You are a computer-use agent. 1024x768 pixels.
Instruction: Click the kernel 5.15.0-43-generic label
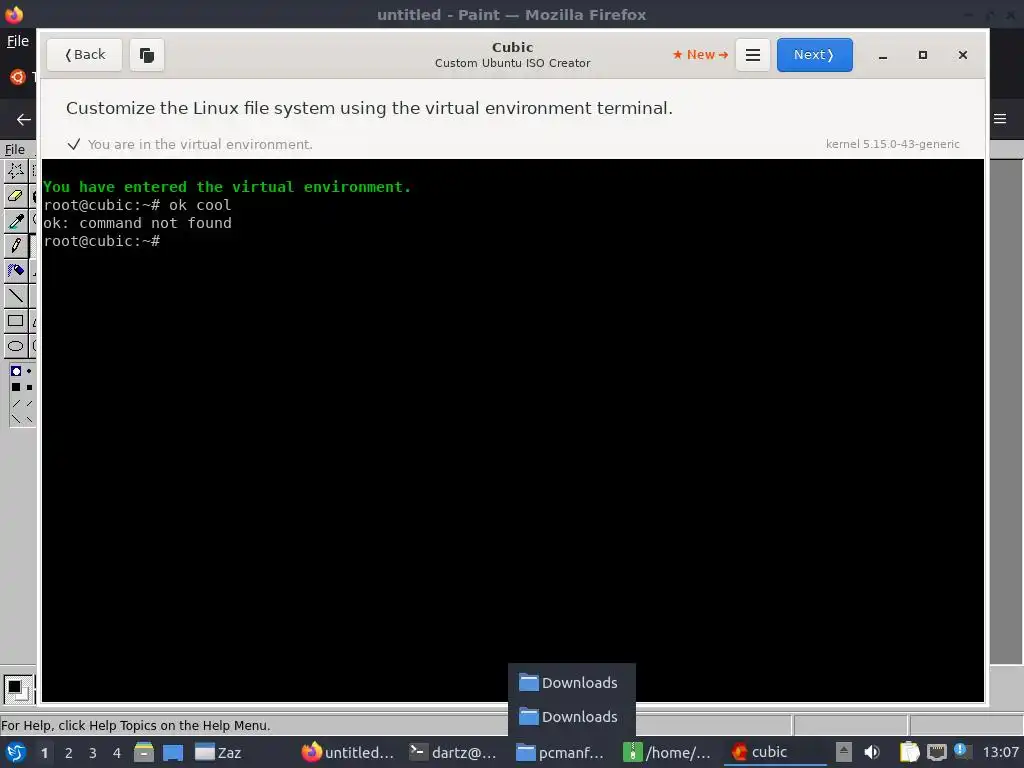(x=893, y=144)
